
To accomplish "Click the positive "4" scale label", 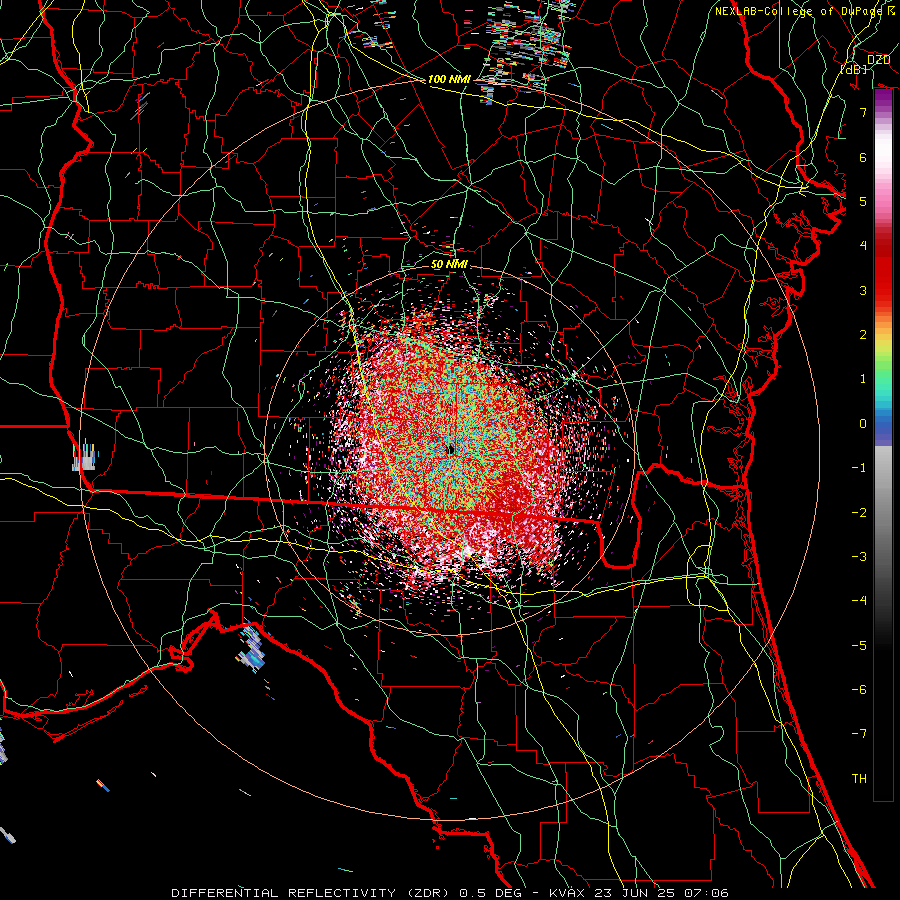I will (863, 246).
